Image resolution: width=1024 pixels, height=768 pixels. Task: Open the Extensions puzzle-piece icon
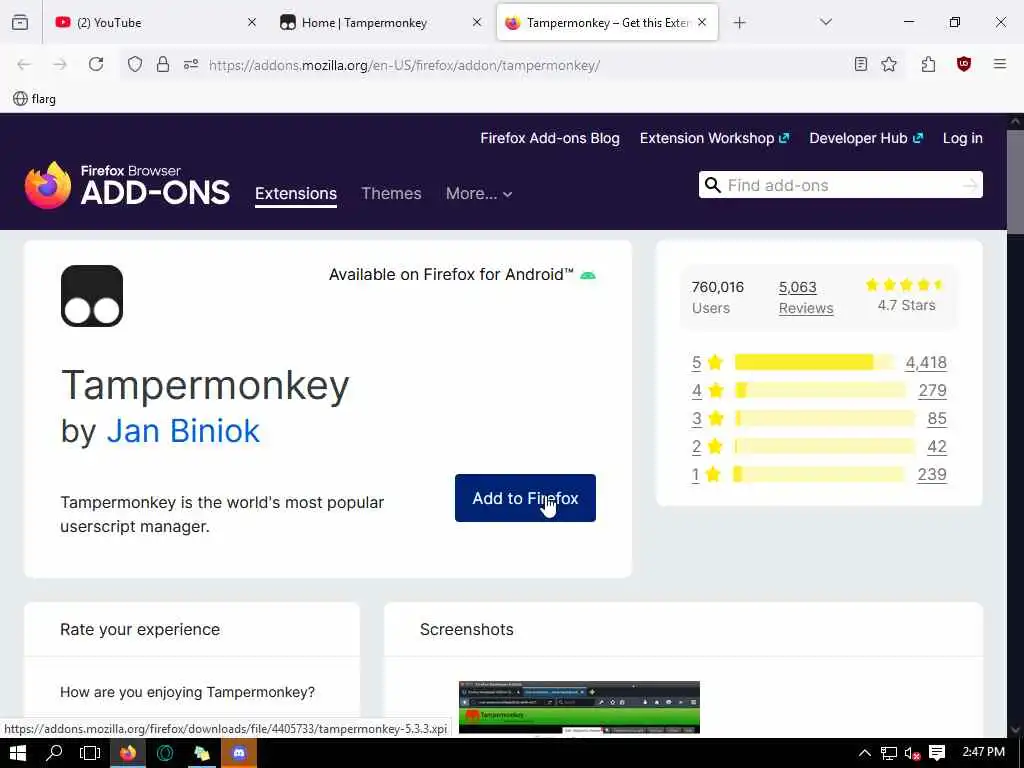(928, 64)
